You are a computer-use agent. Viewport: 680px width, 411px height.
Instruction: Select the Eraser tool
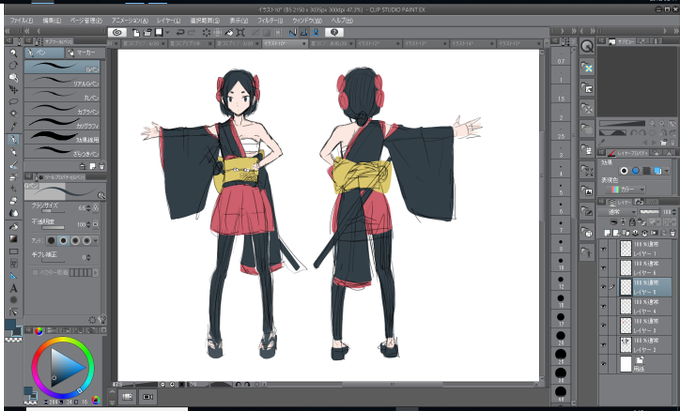[x=13, y=201]
